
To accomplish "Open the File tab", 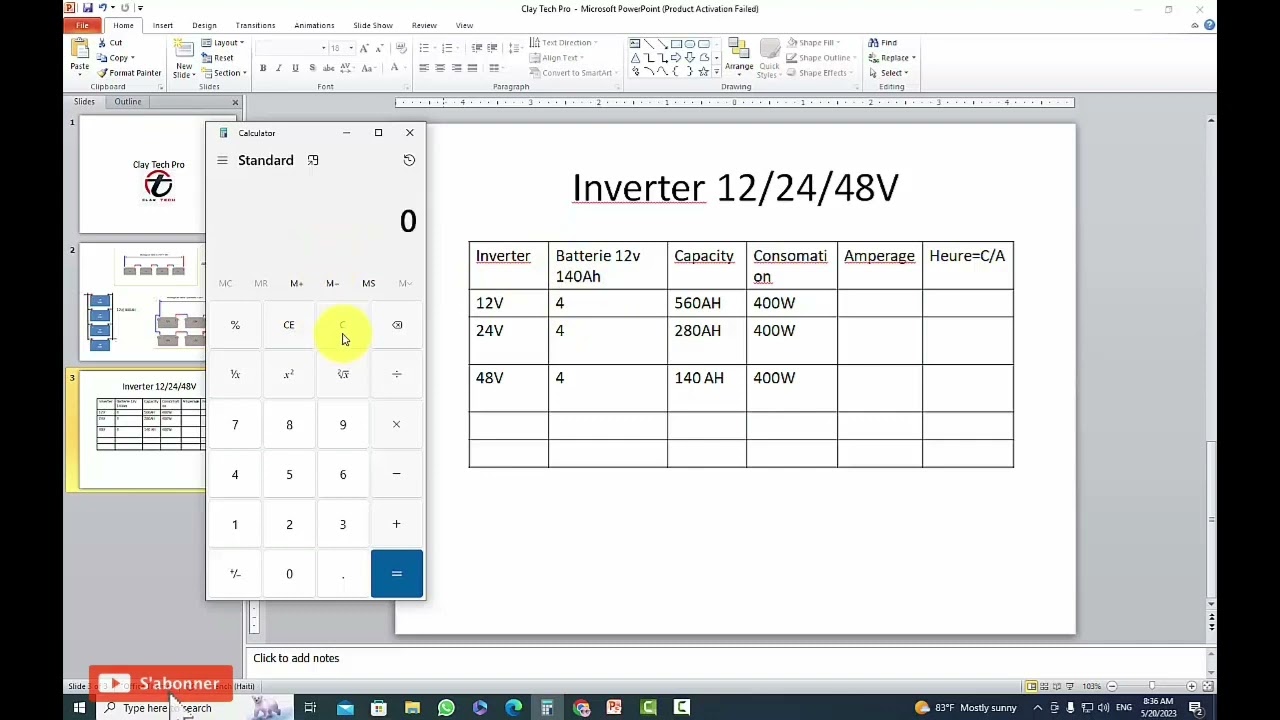I will pyautogui.click(x=83, y=25).
